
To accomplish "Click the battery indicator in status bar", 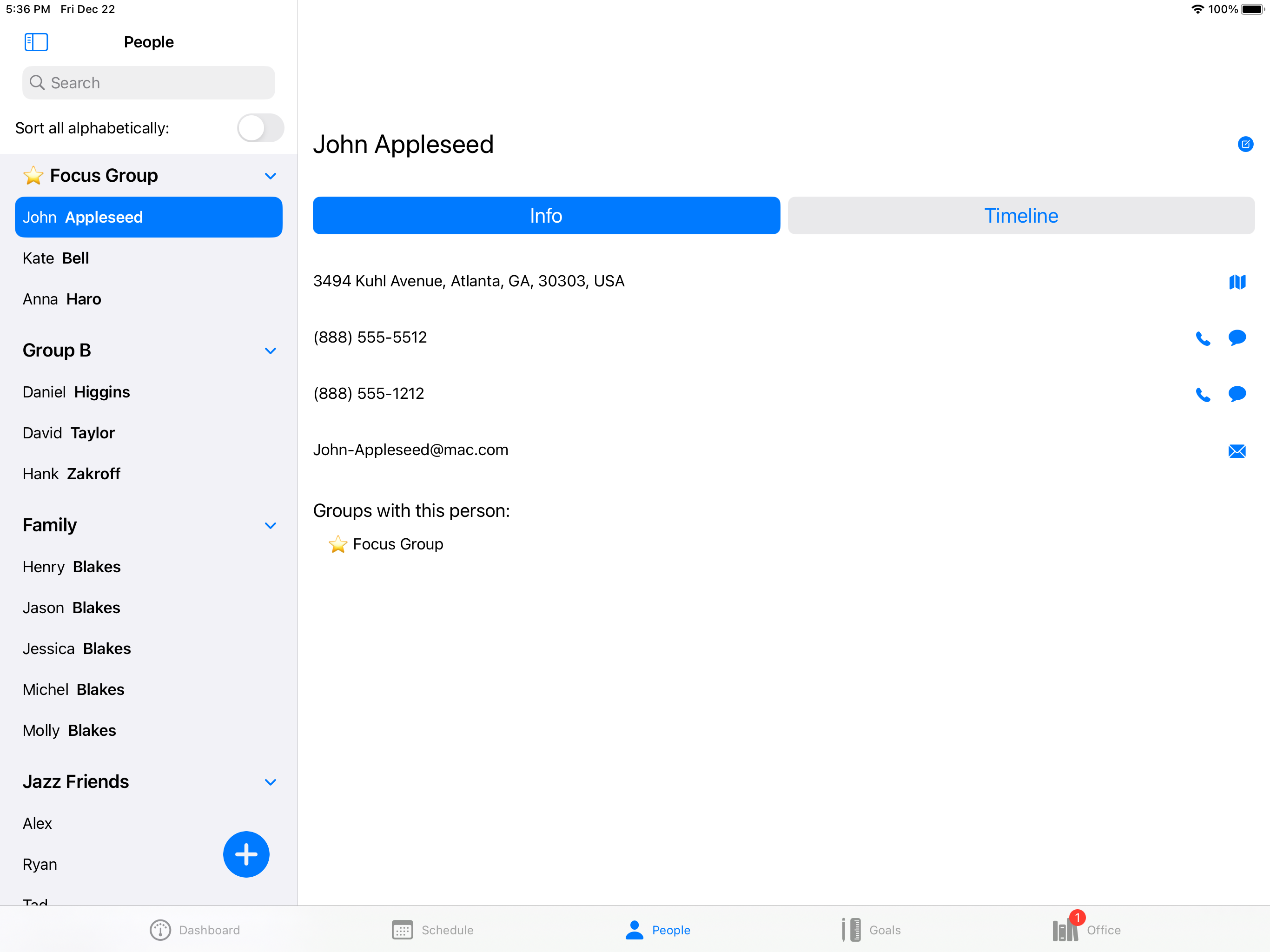I will coord(1252,9).
